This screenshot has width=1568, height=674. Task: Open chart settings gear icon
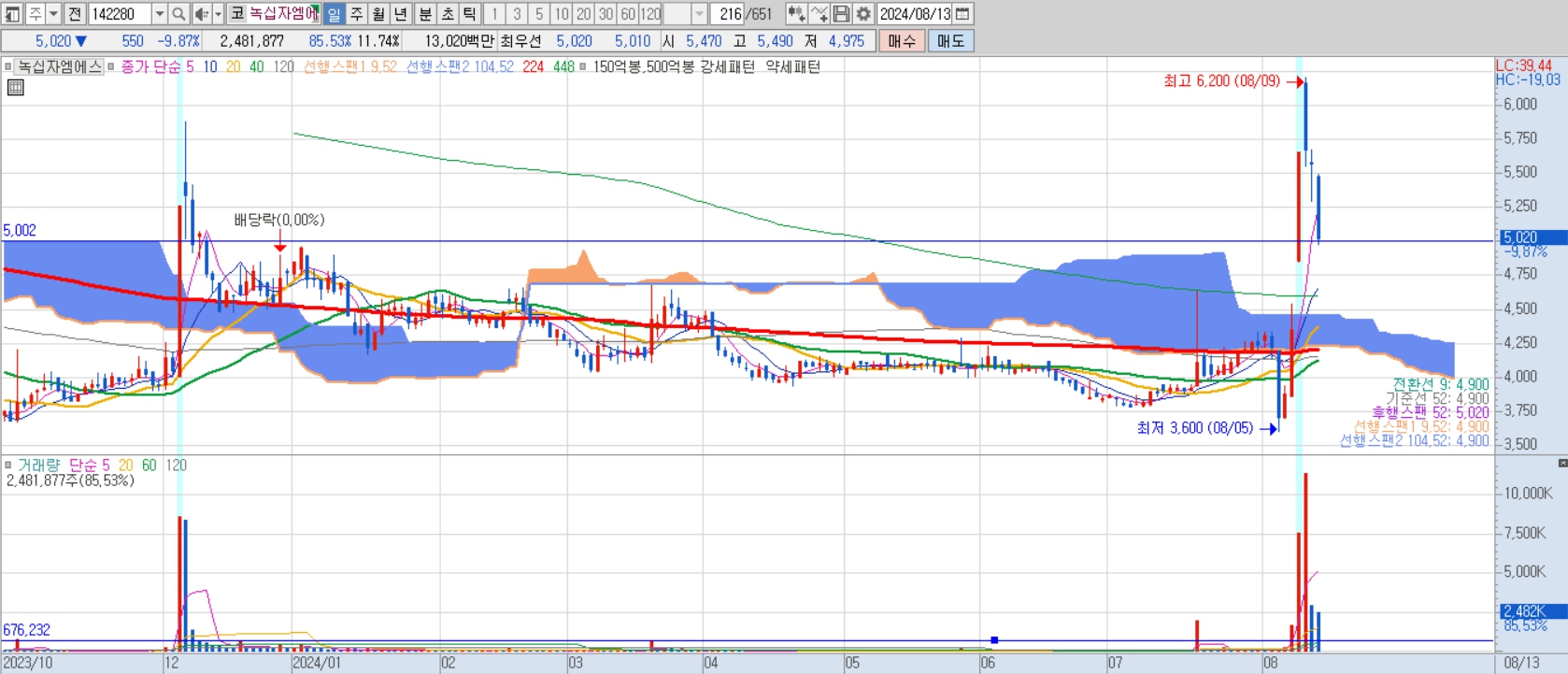click(x=863, y=14)
